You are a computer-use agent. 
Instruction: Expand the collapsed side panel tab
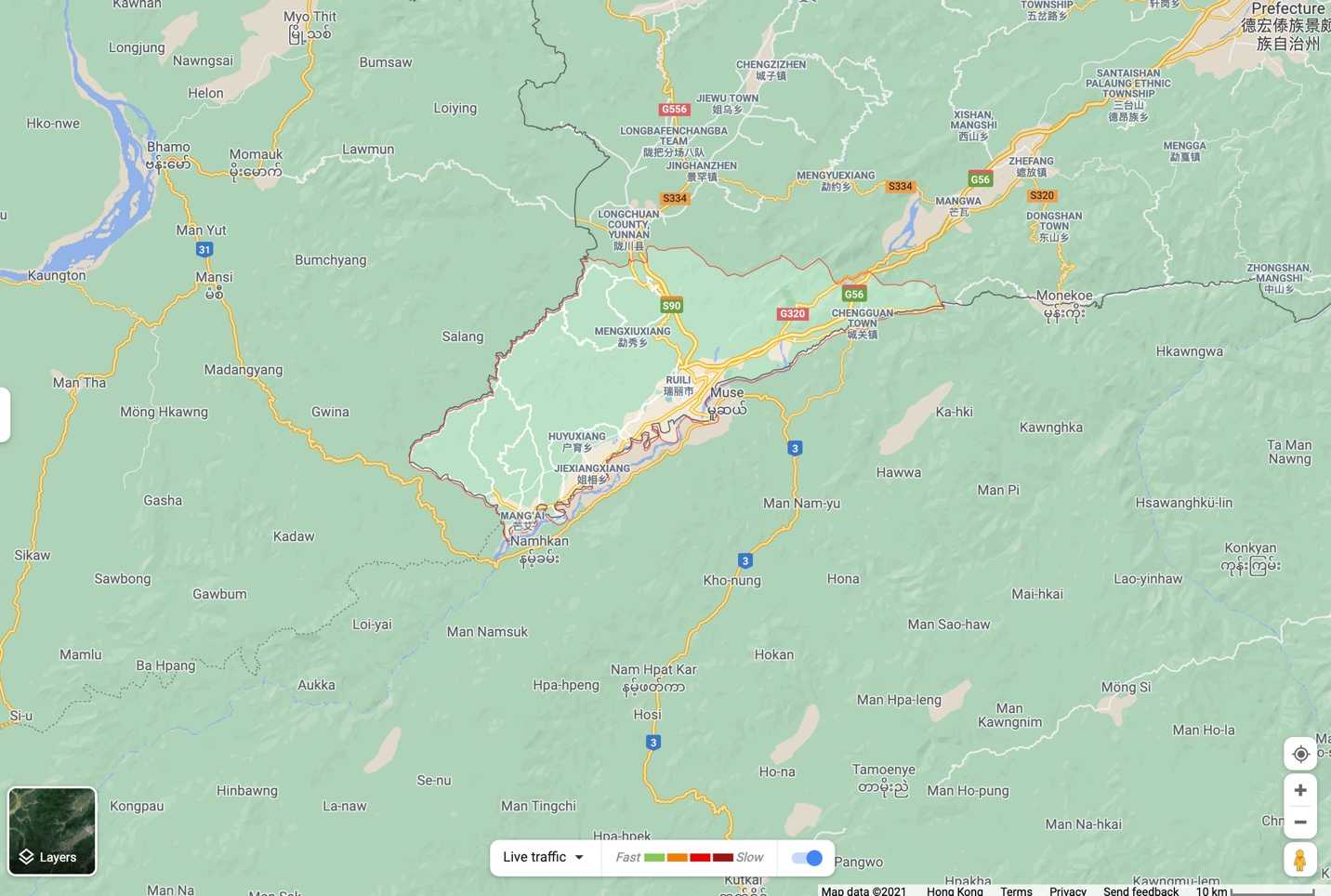pos(5,415)
